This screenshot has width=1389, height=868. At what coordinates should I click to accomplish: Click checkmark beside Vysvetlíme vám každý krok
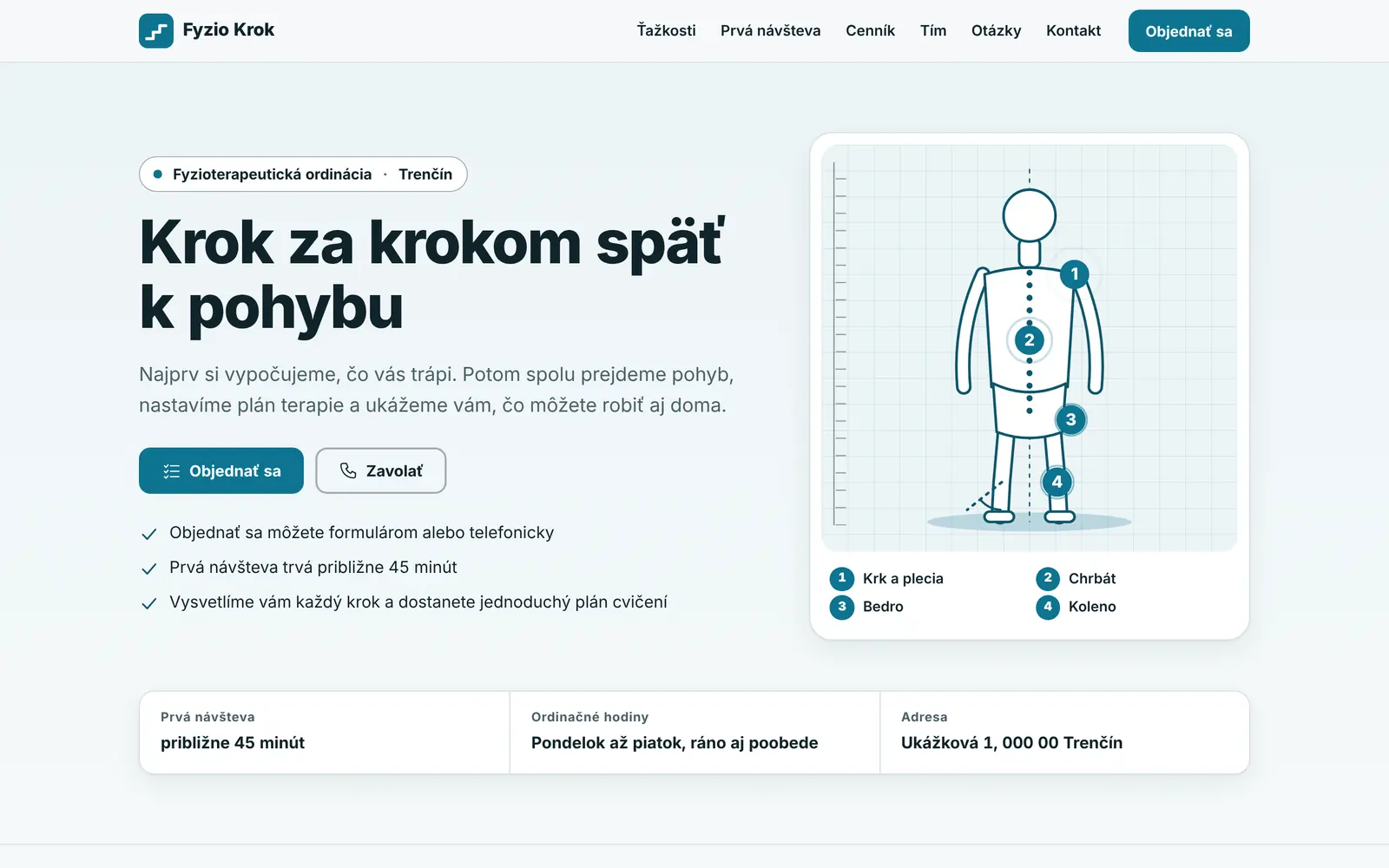pyautogui.click(x=149, y=603)
